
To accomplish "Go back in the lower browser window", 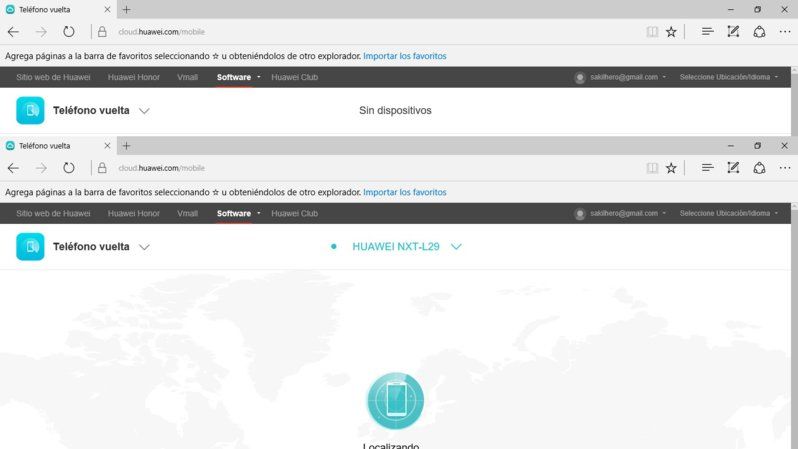I will 13,168.
